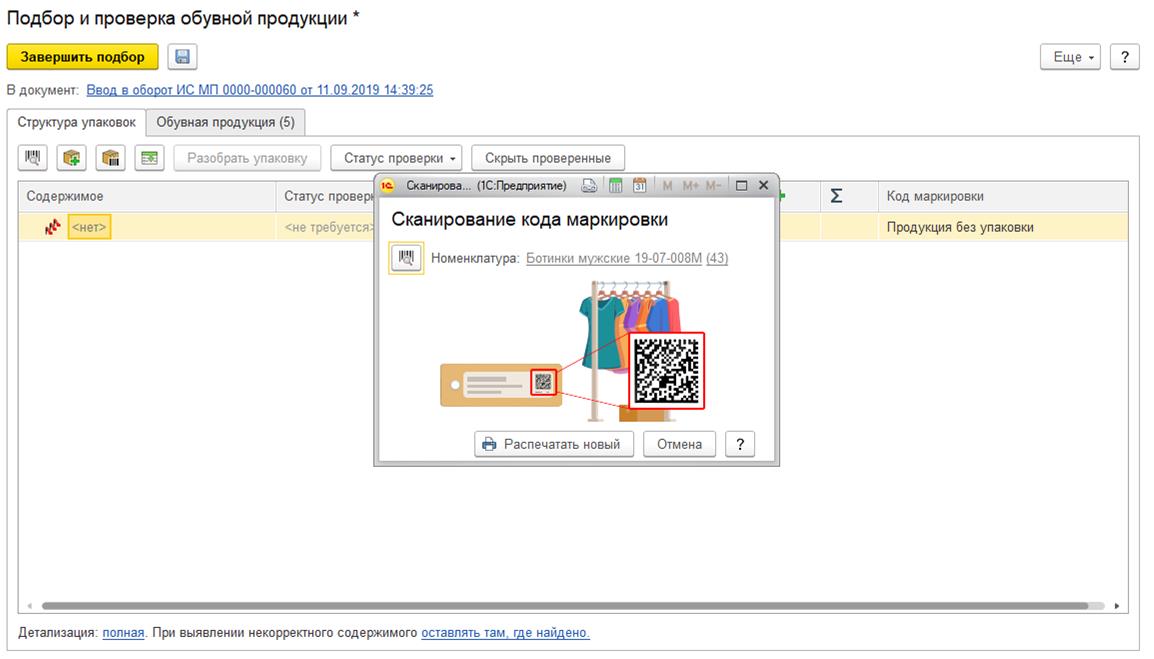The width and height of the screenshot is (1154, 659).
Task: Click the Скрыть проверенные button
Action: coord(548,158)
